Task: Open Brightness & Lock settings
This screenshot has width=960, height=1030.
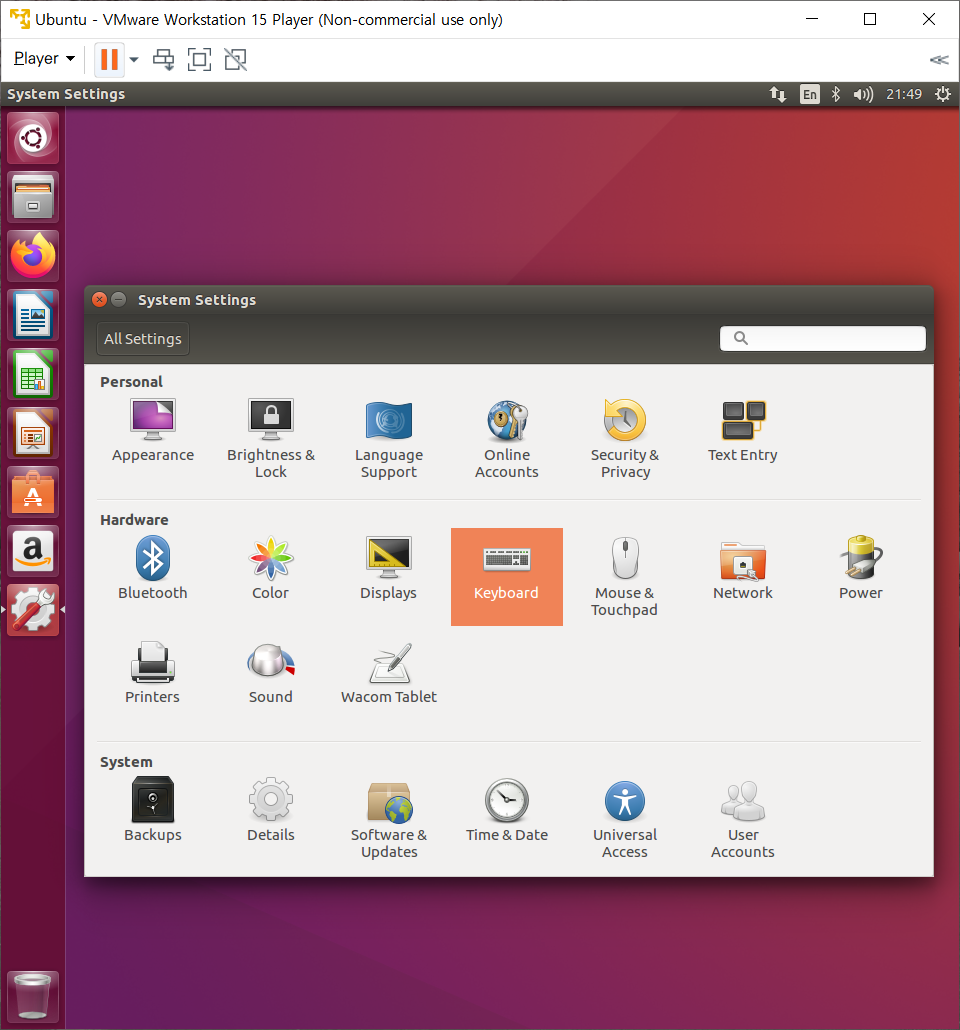Action: [271, 438]
